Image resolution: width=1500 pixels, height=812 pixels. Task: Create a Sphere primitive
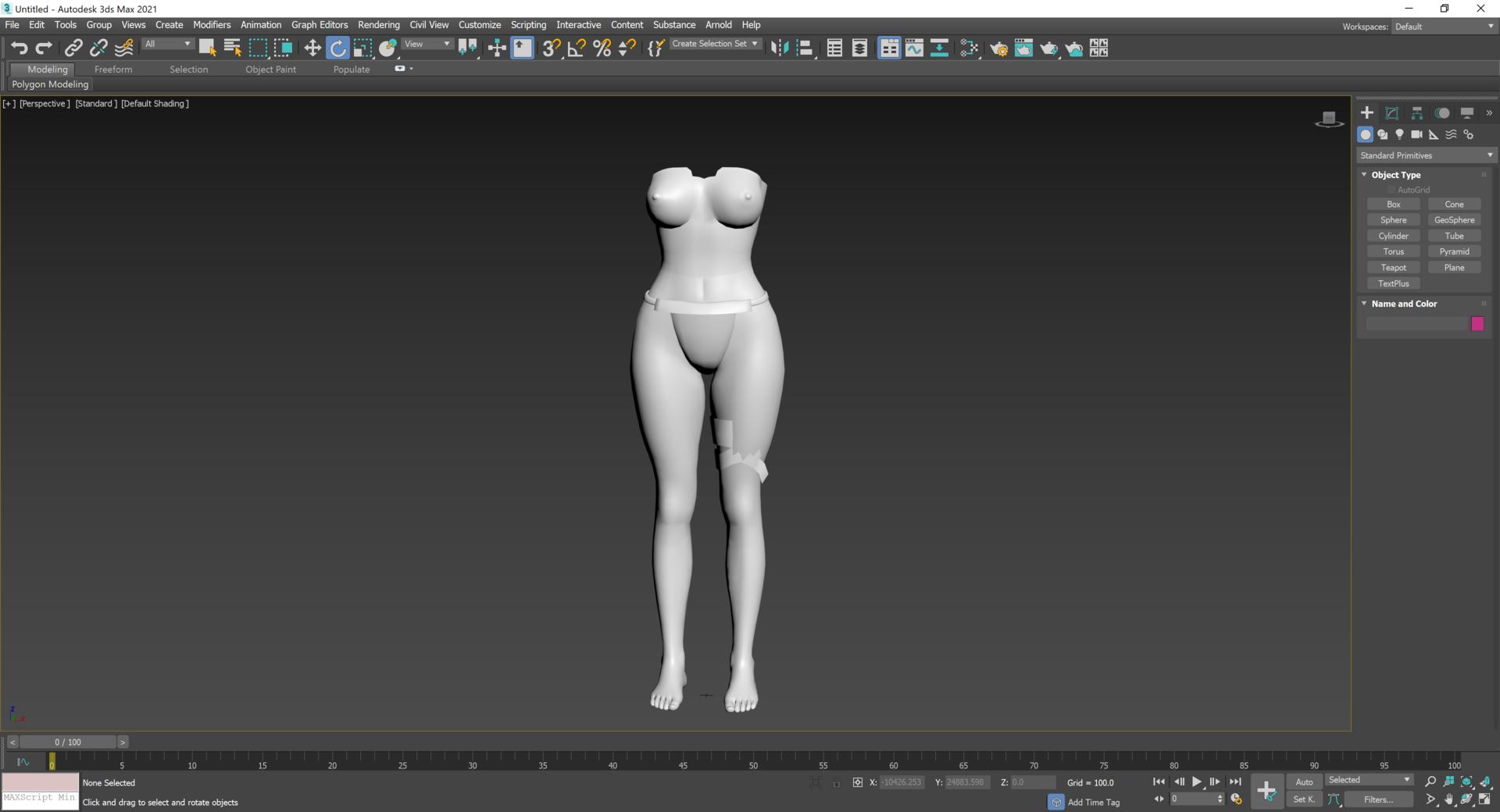coord(1393,220)
